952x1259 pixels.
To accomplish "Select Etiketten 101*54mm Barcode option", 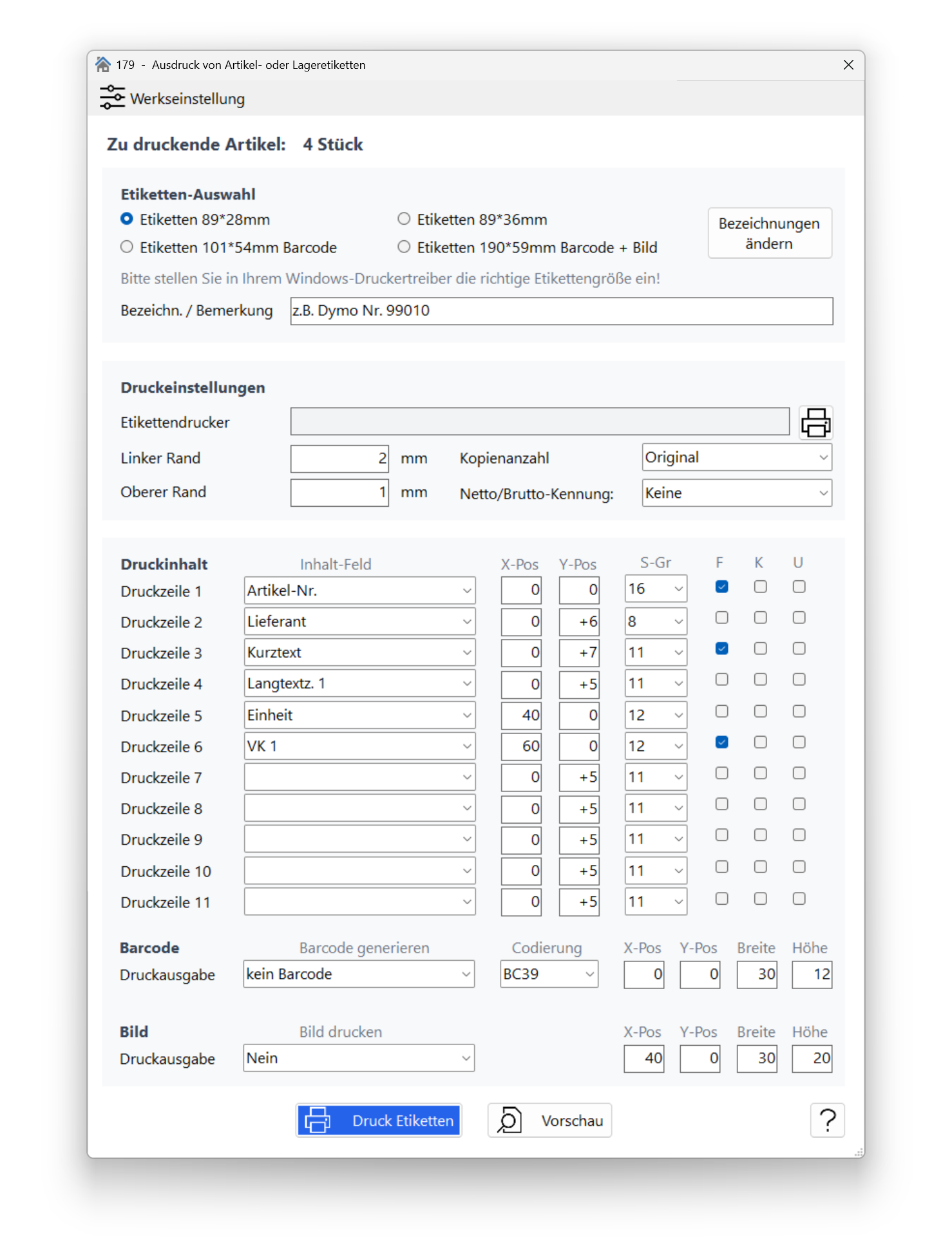I will 127,247.
